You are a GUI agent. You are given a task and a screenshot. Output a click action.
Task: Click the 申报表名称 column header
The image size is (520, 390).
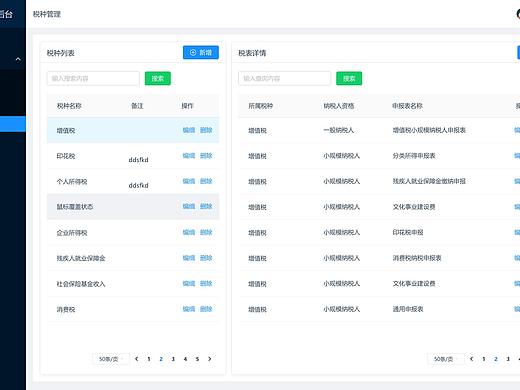[x=407, y=106]
